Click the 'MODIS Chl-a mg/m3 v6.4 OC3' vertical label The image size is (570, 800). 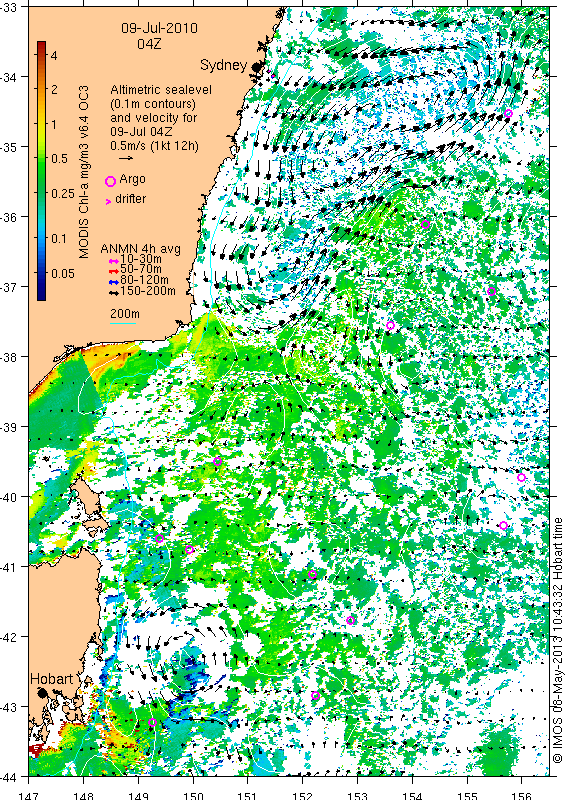84,171
